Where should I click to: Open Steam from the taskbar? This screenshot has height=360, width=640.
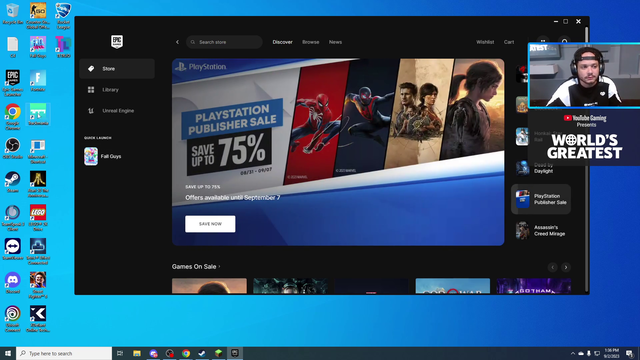click(202, 353)
